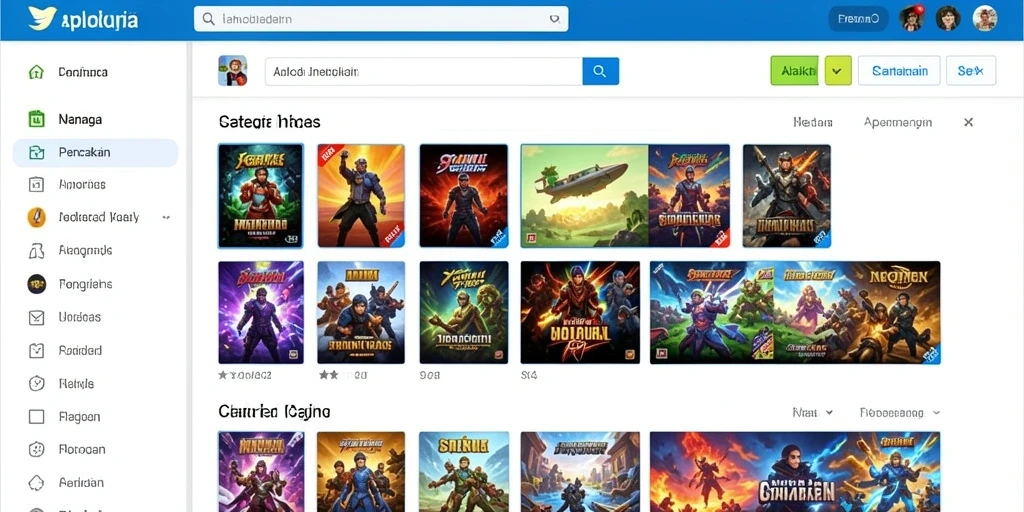Image resolution: width=1024 pixels, height=512 pixels.
Task: Switch to the Apenmengin tab
Action: tap(898, 122)
